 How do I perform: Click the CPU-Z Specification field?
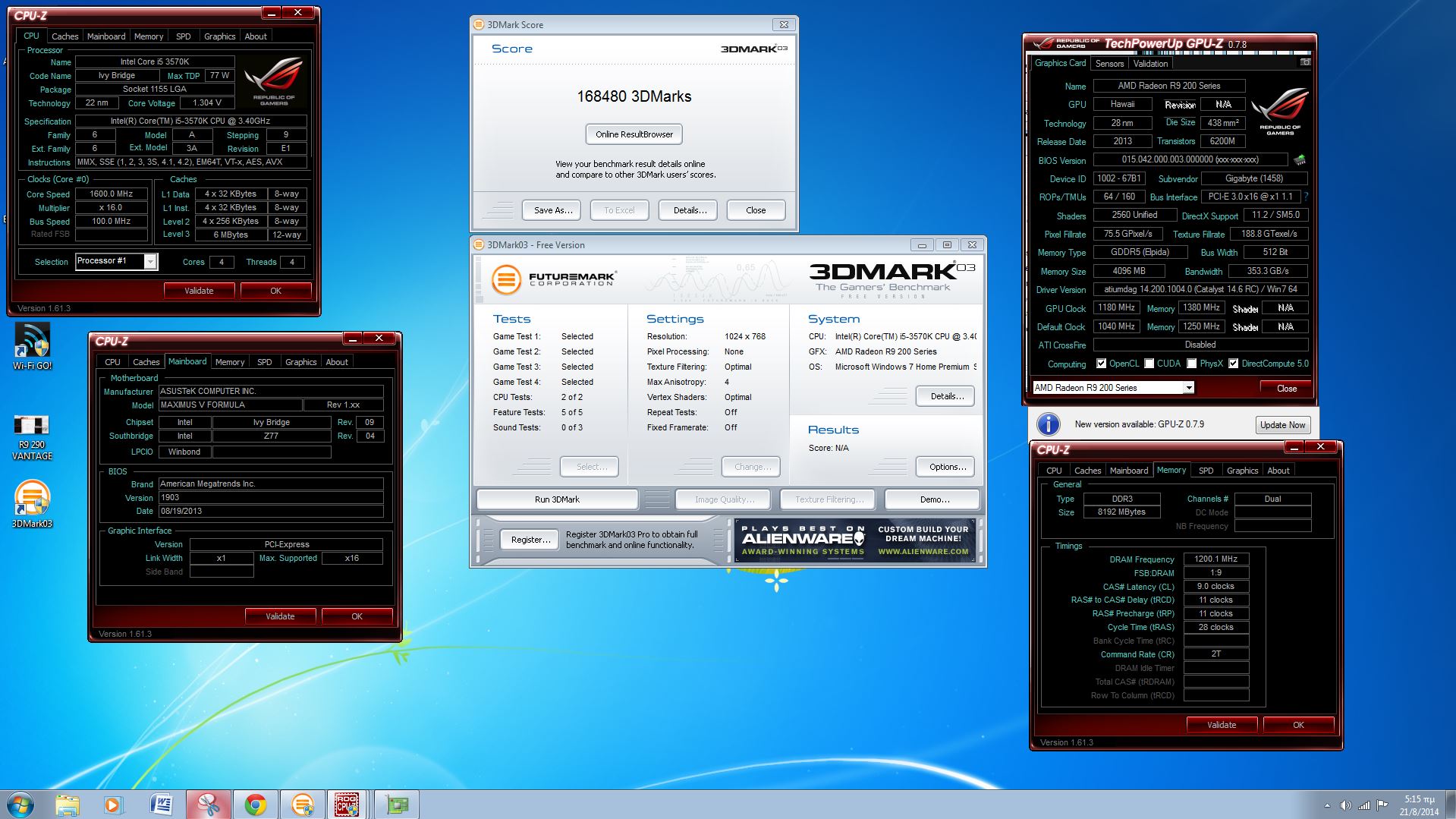(x=190, y=121)
